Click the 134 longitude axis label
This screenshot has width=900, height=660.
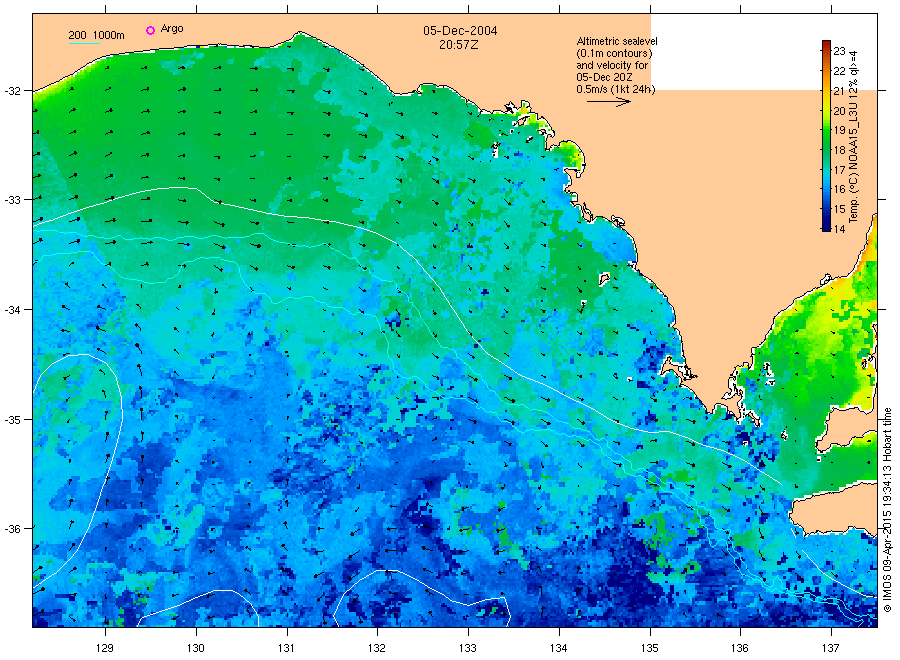[558, 648]
